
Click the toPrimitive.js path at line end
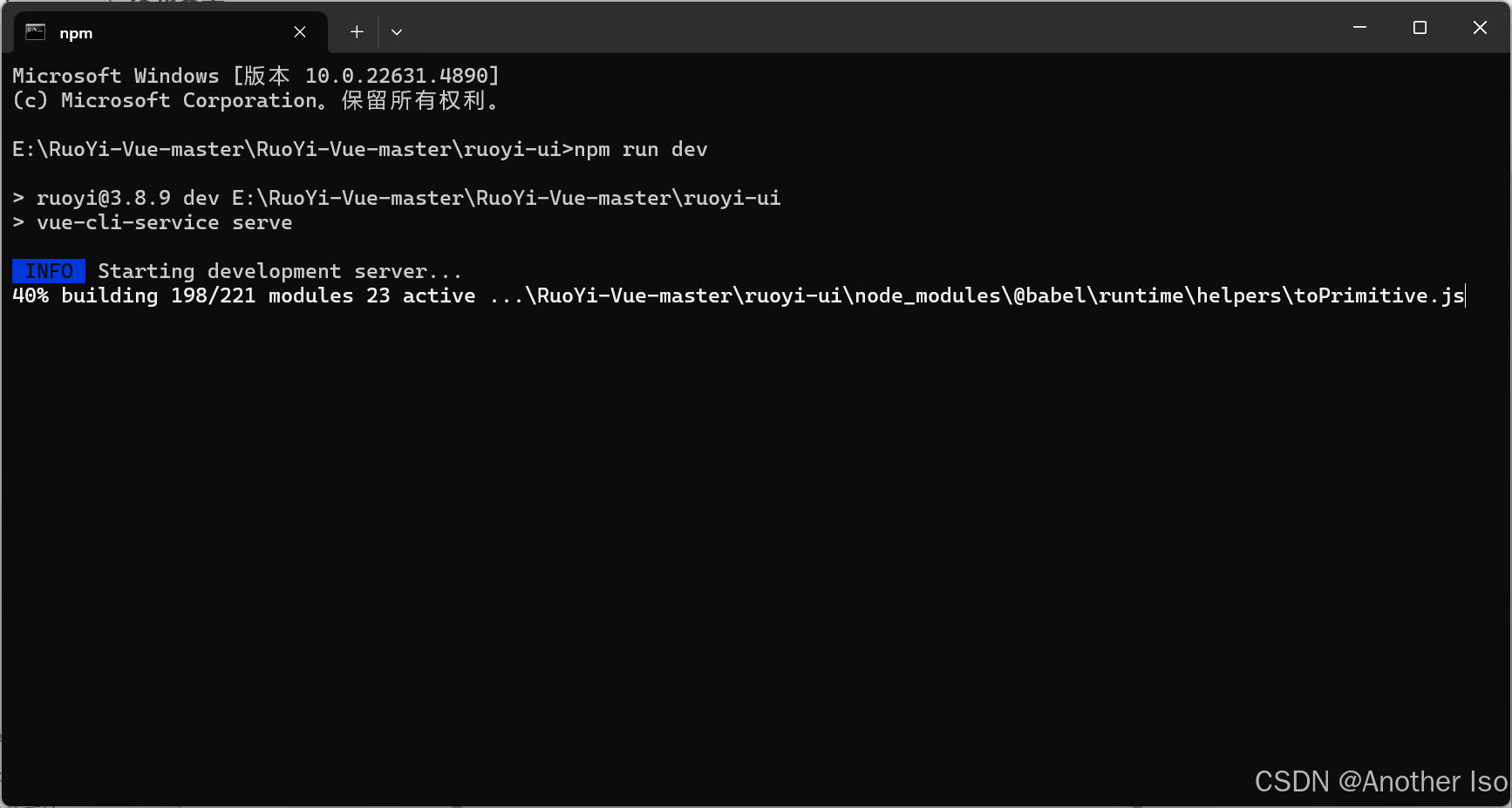1379,295
